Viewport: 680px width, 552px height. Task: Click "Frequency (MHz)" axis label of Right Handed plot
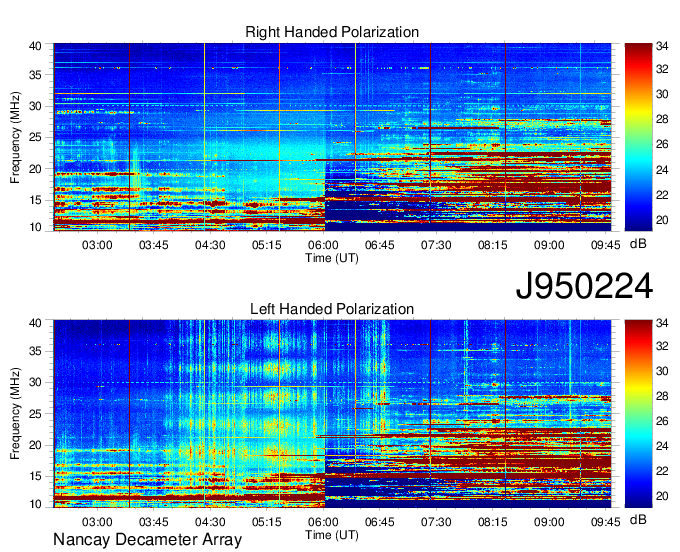pyautogui.click(x=15, y=137)
